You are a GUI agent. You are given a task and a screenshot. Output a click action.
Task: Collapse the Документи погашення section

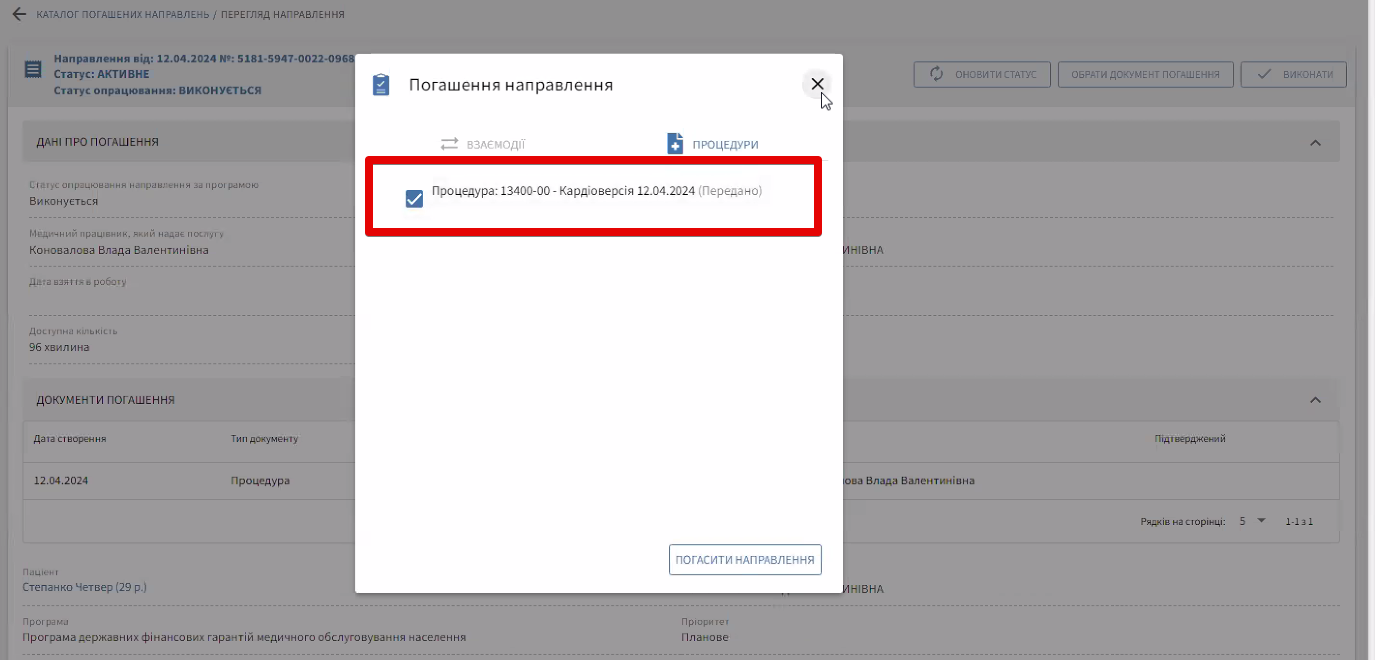coord(1315,400)
